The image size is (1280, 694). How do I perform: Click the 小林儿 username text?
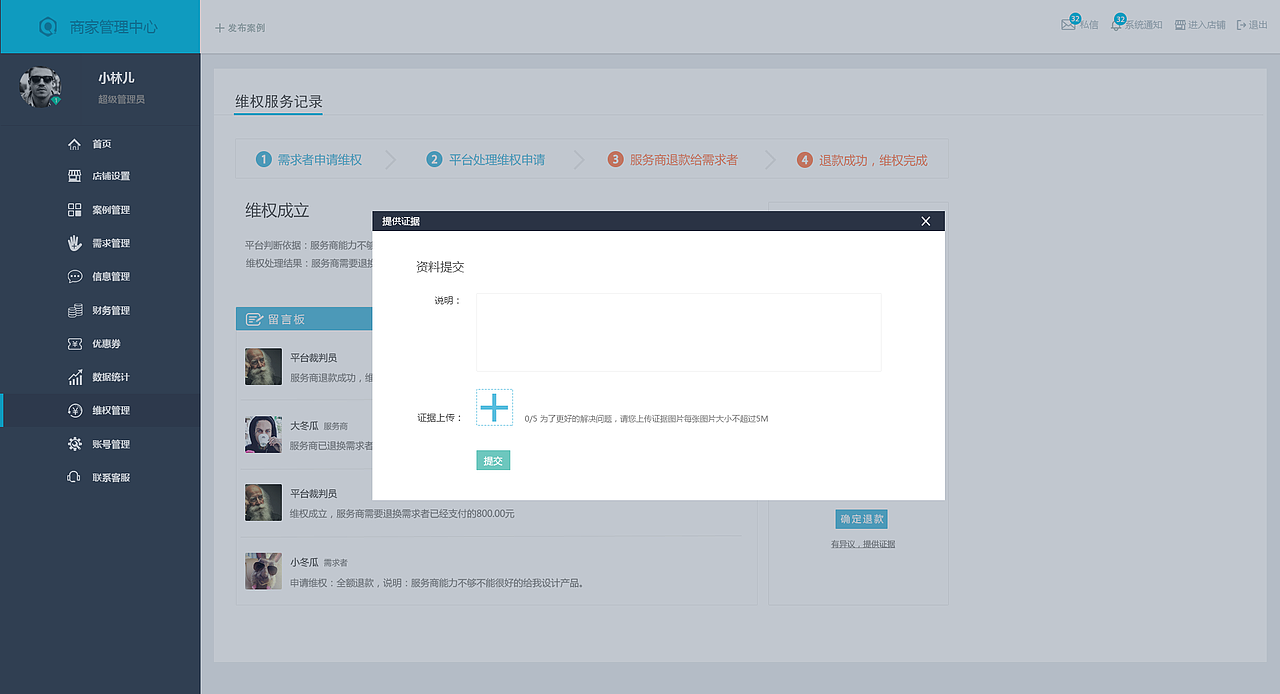[116, 78]
